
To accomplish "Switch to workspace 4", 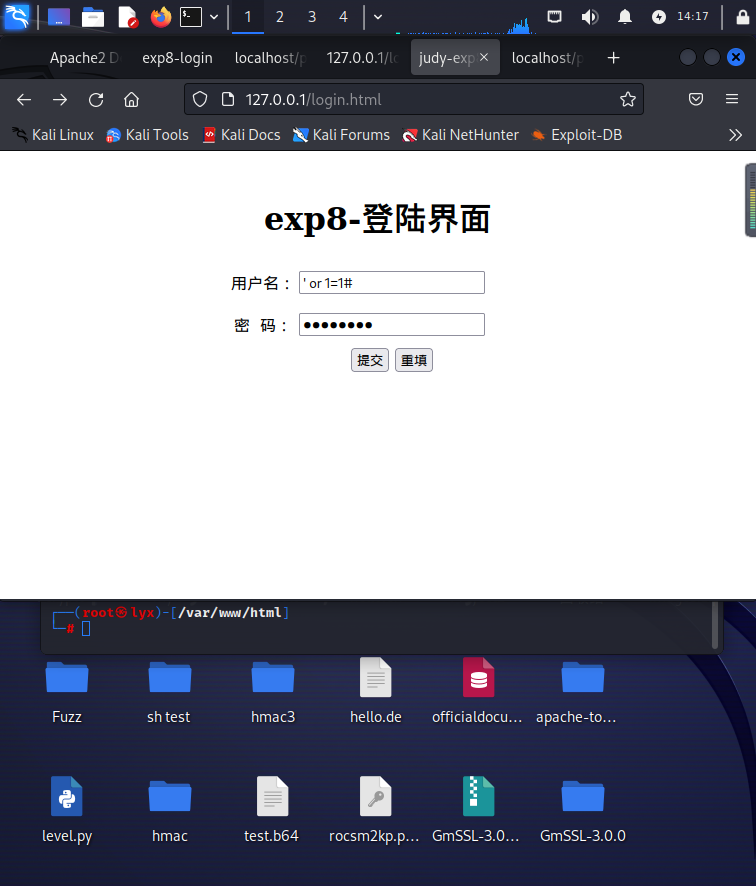I will coord(343,17).
